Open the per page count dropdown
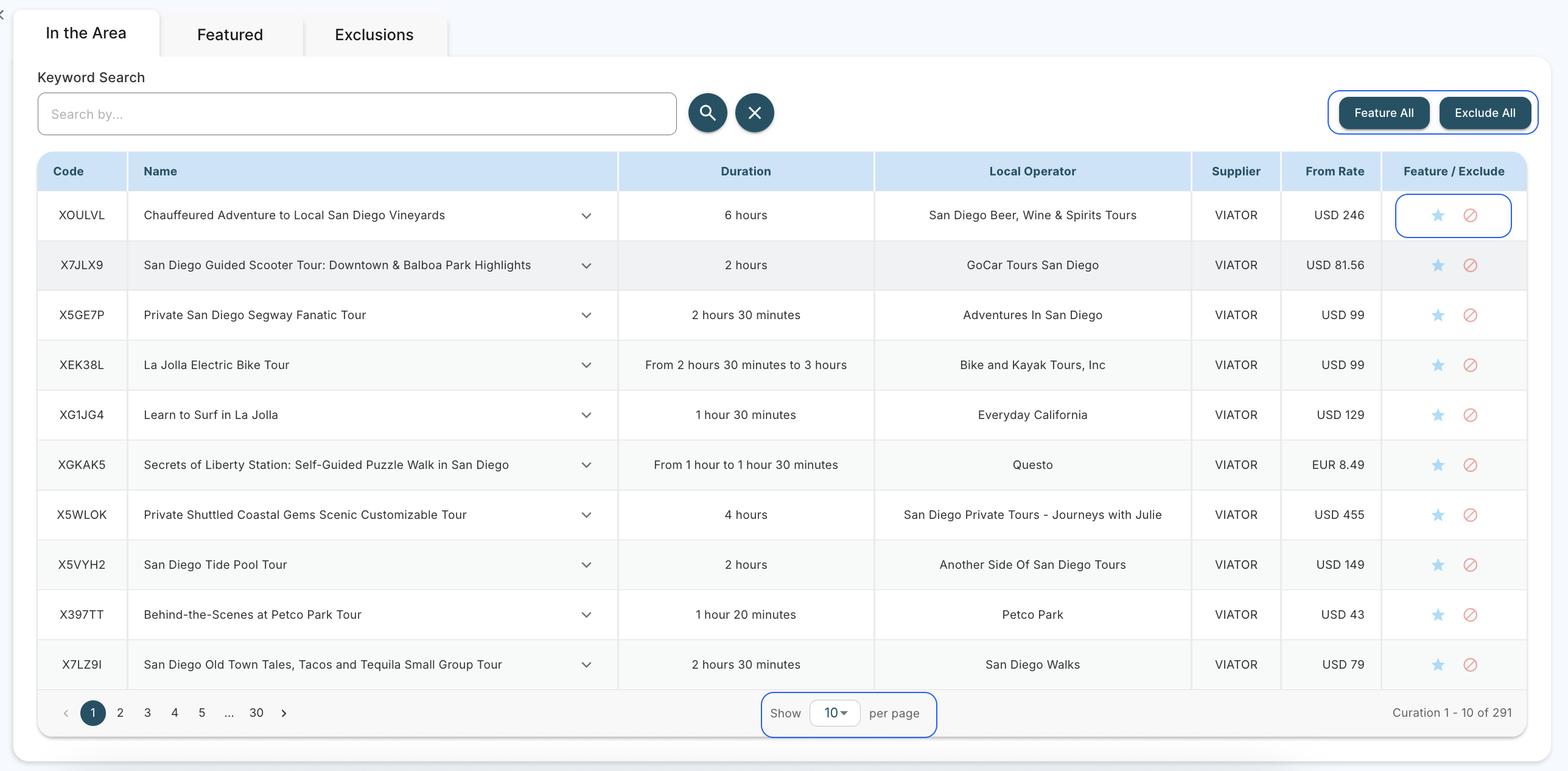This screenshot has width=1568, height=771. point(835,713)
